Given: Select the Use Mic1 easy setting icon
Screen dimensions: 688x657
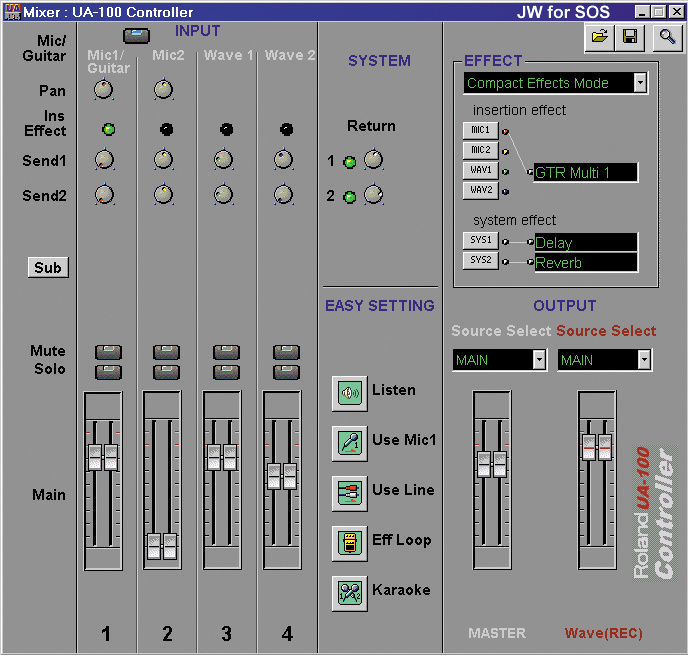Looking at the screenshot, I should coord(349,441).
